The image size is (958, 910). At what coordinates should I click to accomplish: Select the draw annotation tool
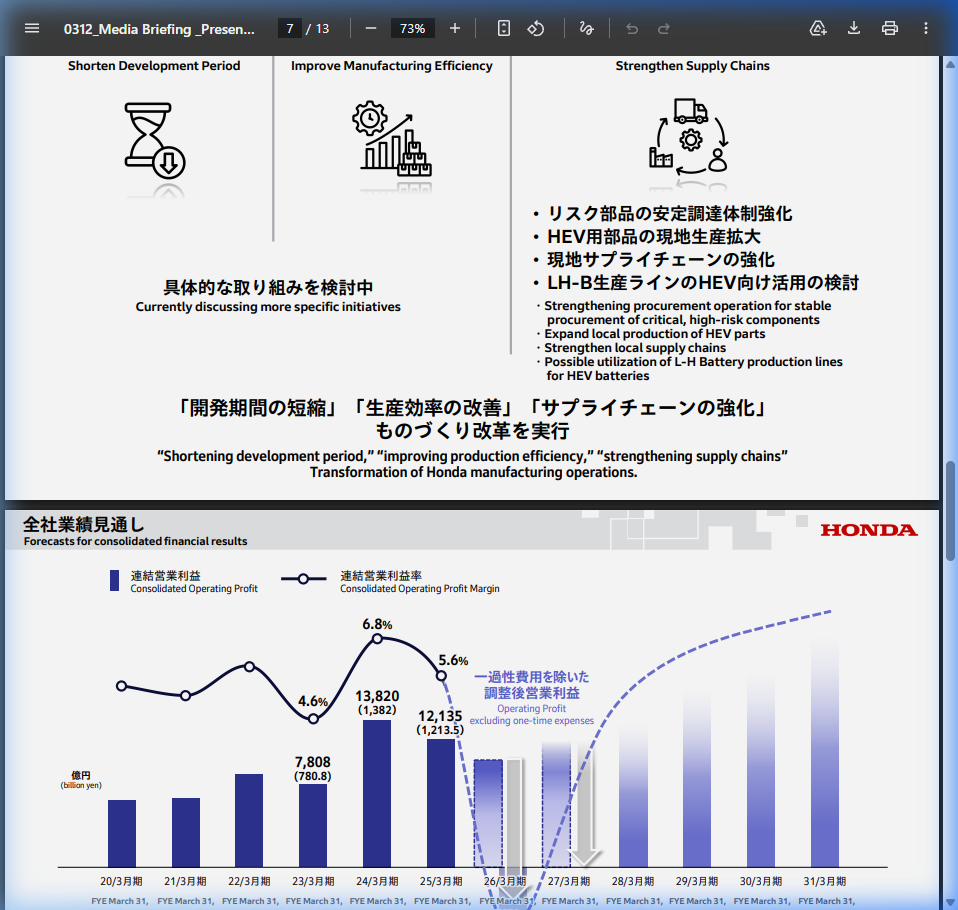coord(587,28)
